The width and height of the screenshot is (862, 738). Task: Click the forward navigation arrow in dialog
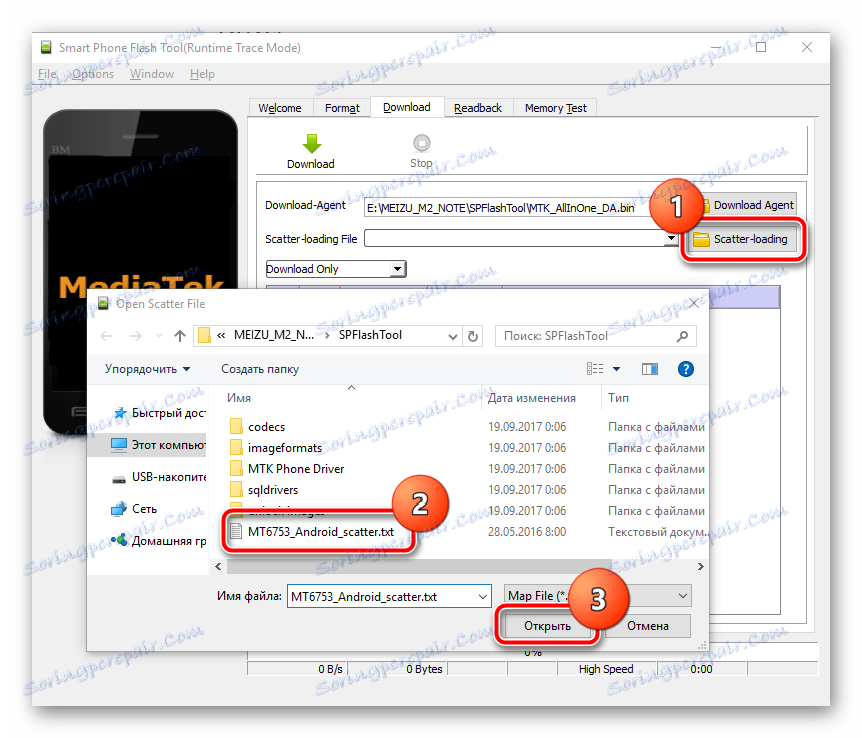[136, 335]
